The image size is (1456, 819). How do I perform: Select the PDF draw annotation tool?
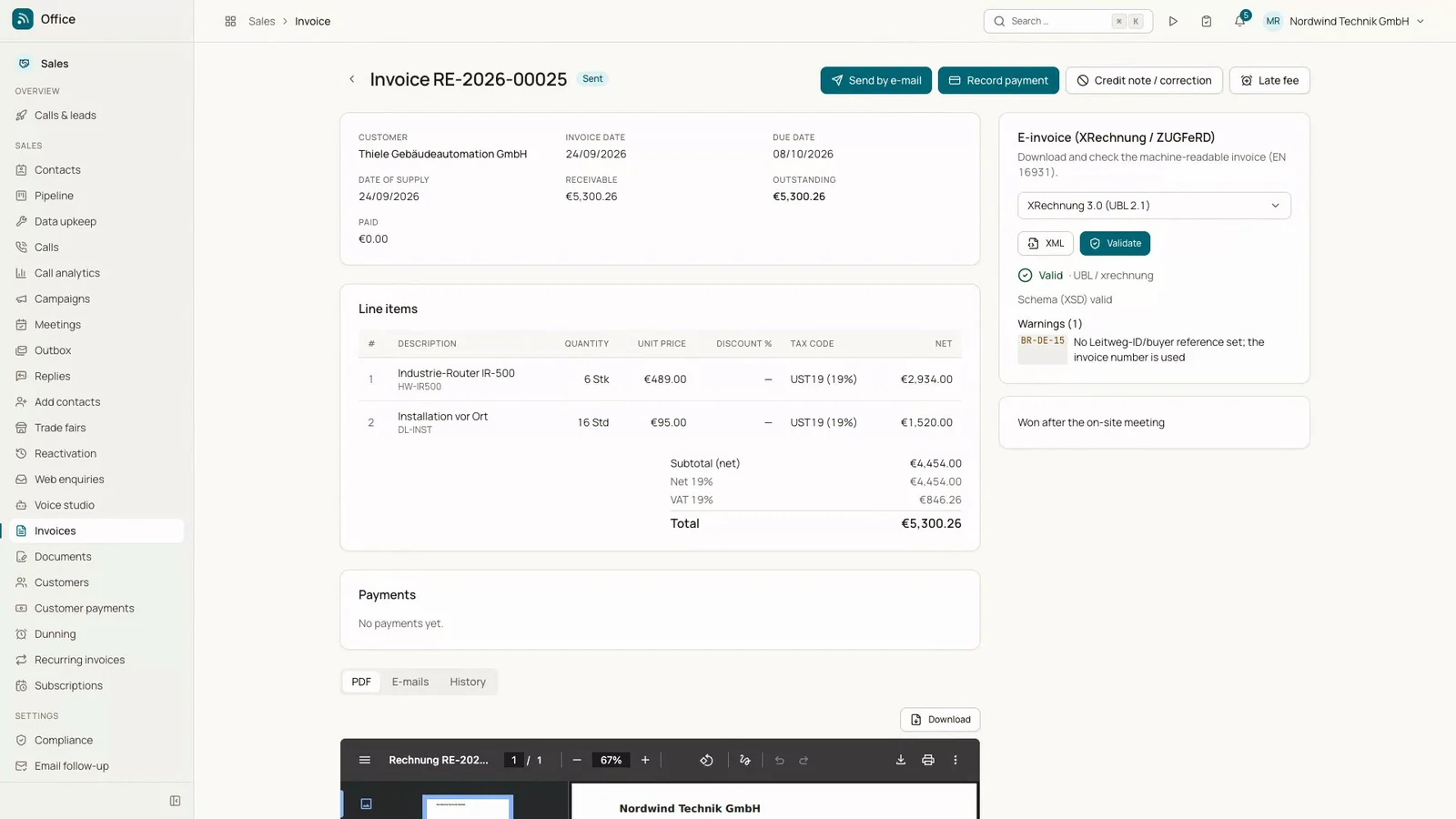point(745,760)
